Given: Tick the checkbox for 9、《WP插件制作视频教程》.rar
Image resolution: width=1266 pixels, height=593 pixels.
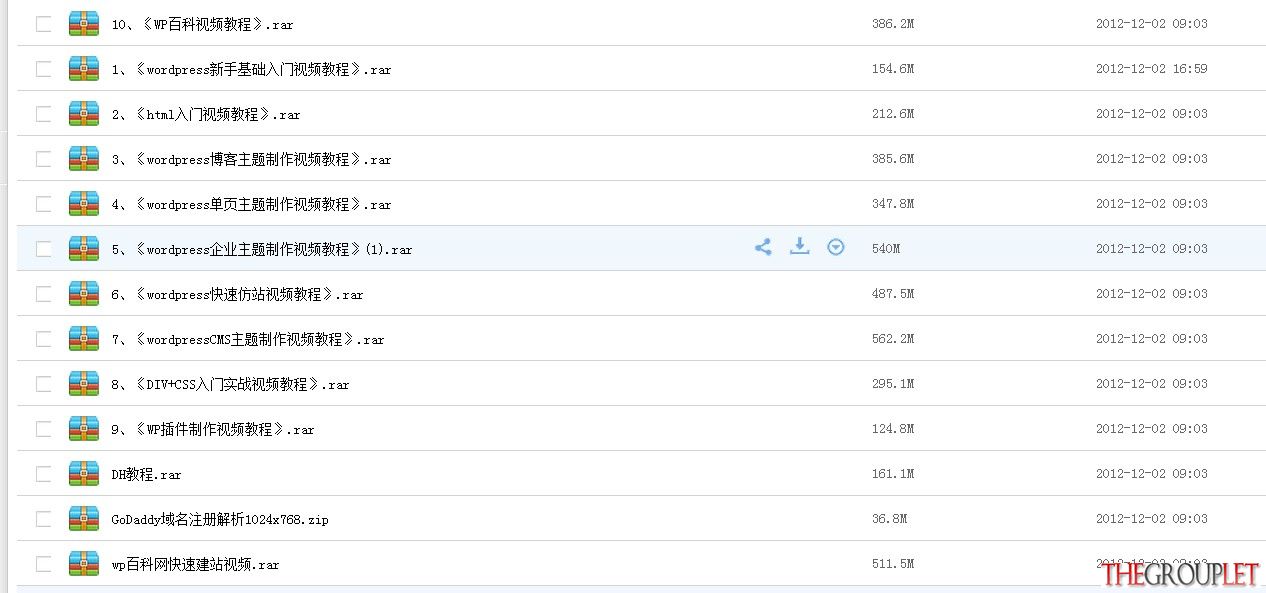Looking at the screenshot, I should tap(43, 429).
